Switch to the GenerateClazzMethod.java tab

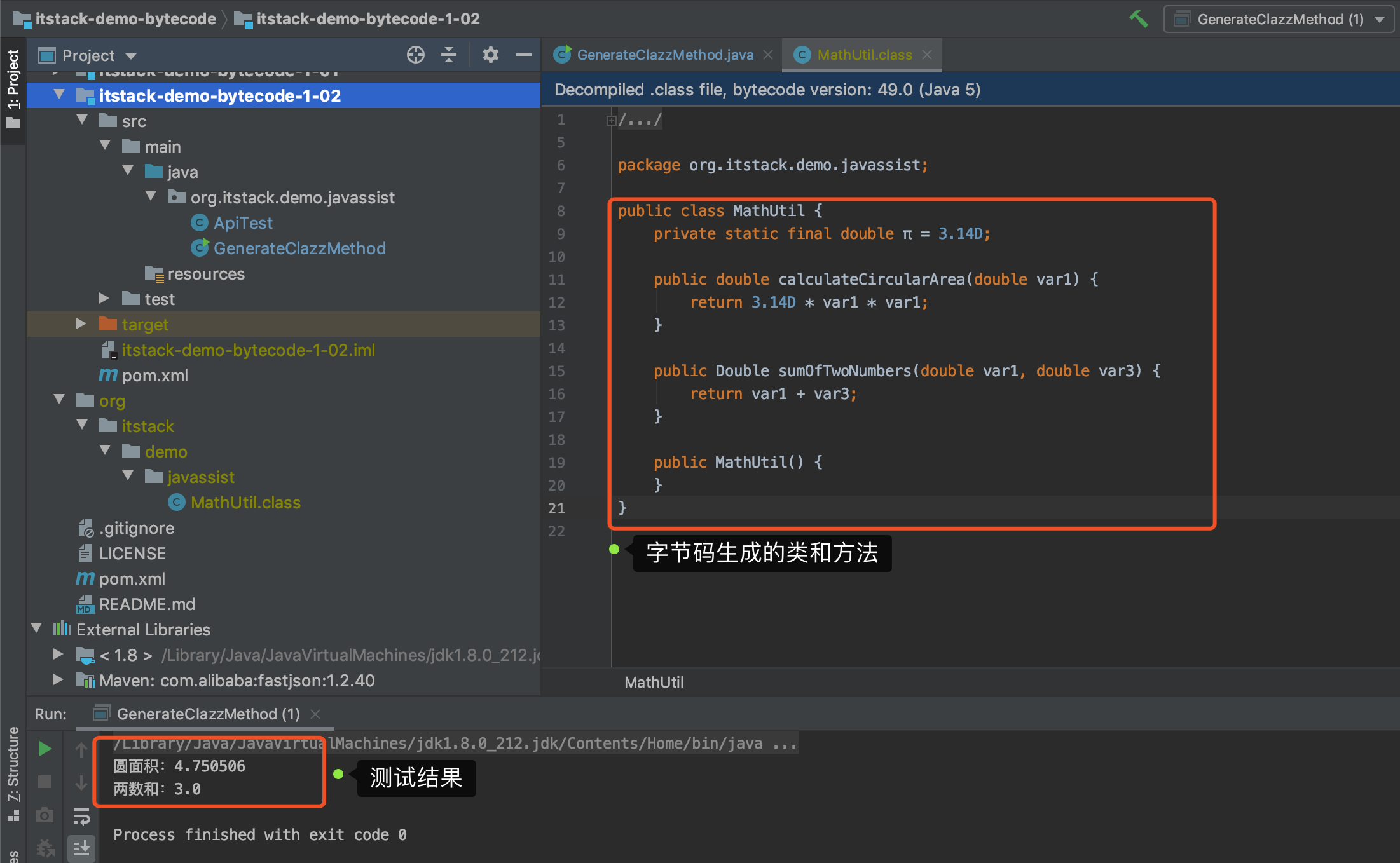(665, 55)
